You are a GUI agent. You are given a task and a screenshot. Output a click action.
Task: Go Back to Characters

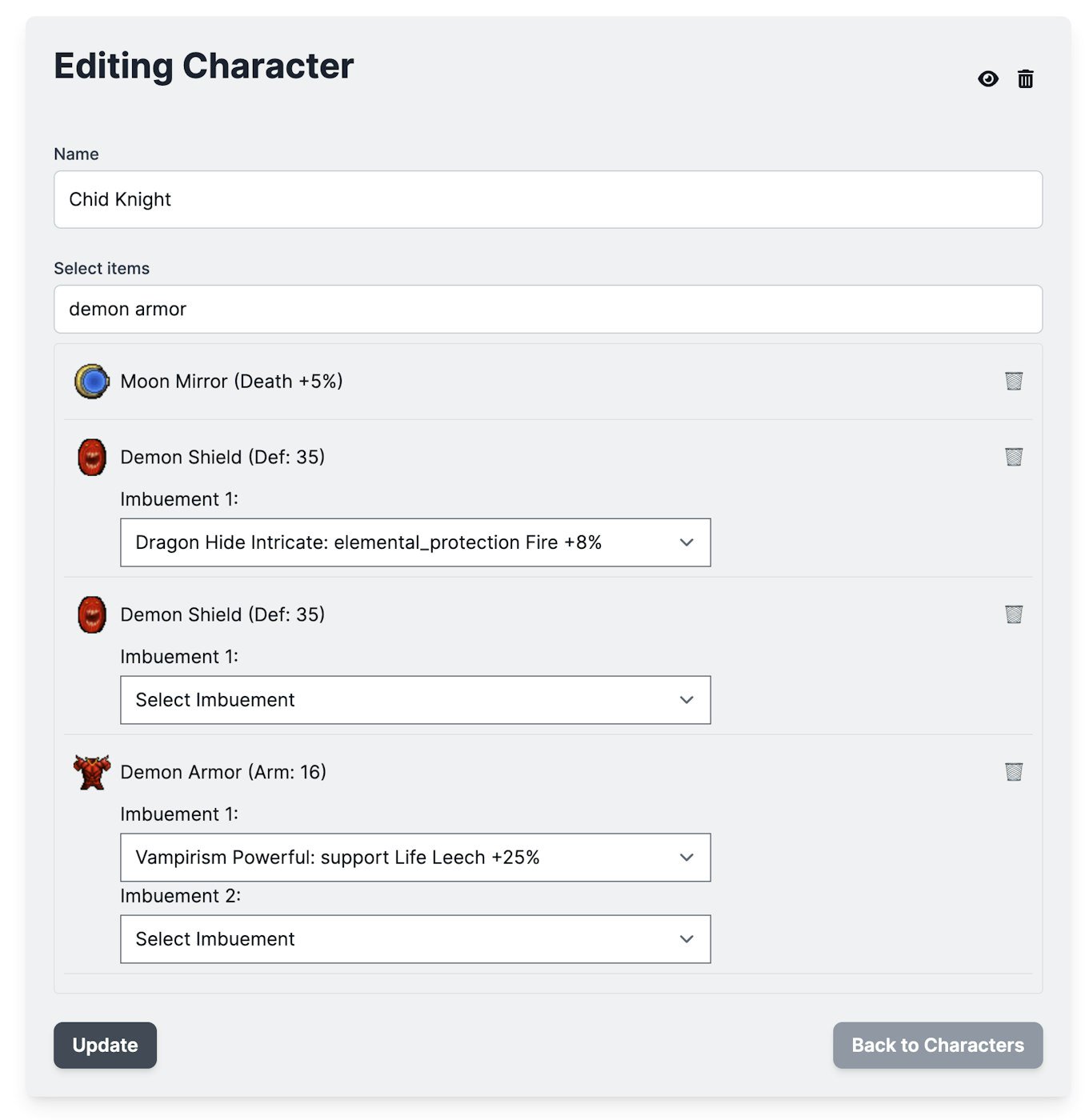click(937, 1045)
